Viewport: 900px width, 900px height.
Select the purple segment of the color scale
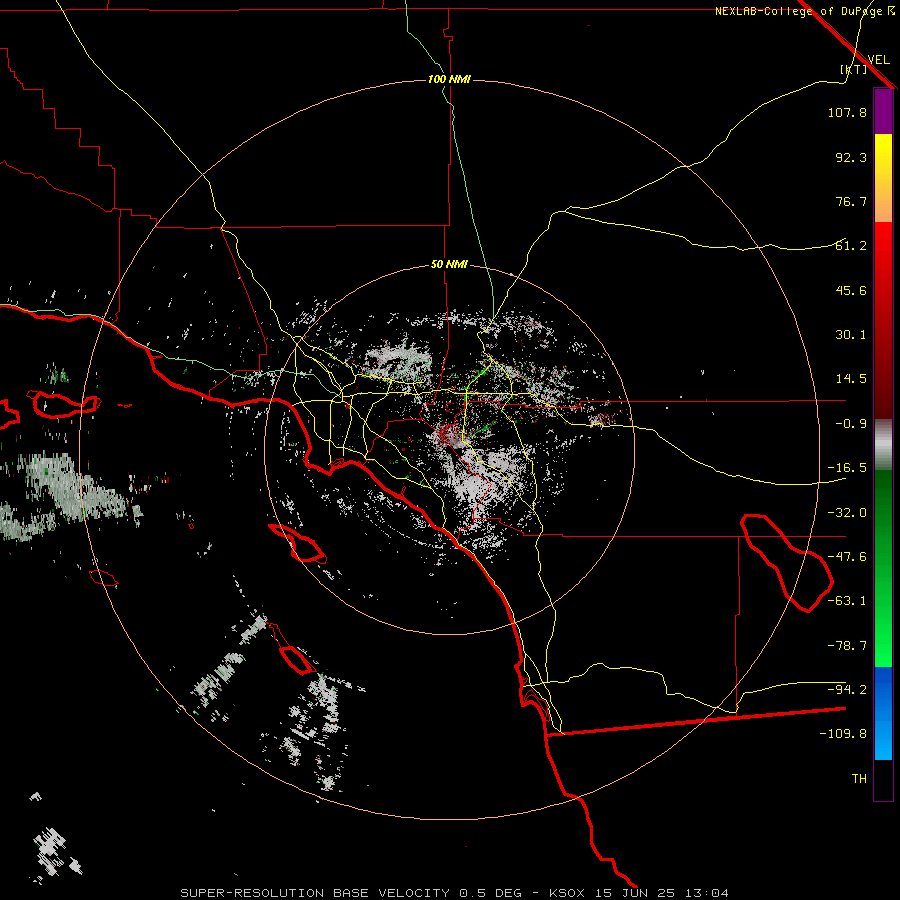click(883, 112)
